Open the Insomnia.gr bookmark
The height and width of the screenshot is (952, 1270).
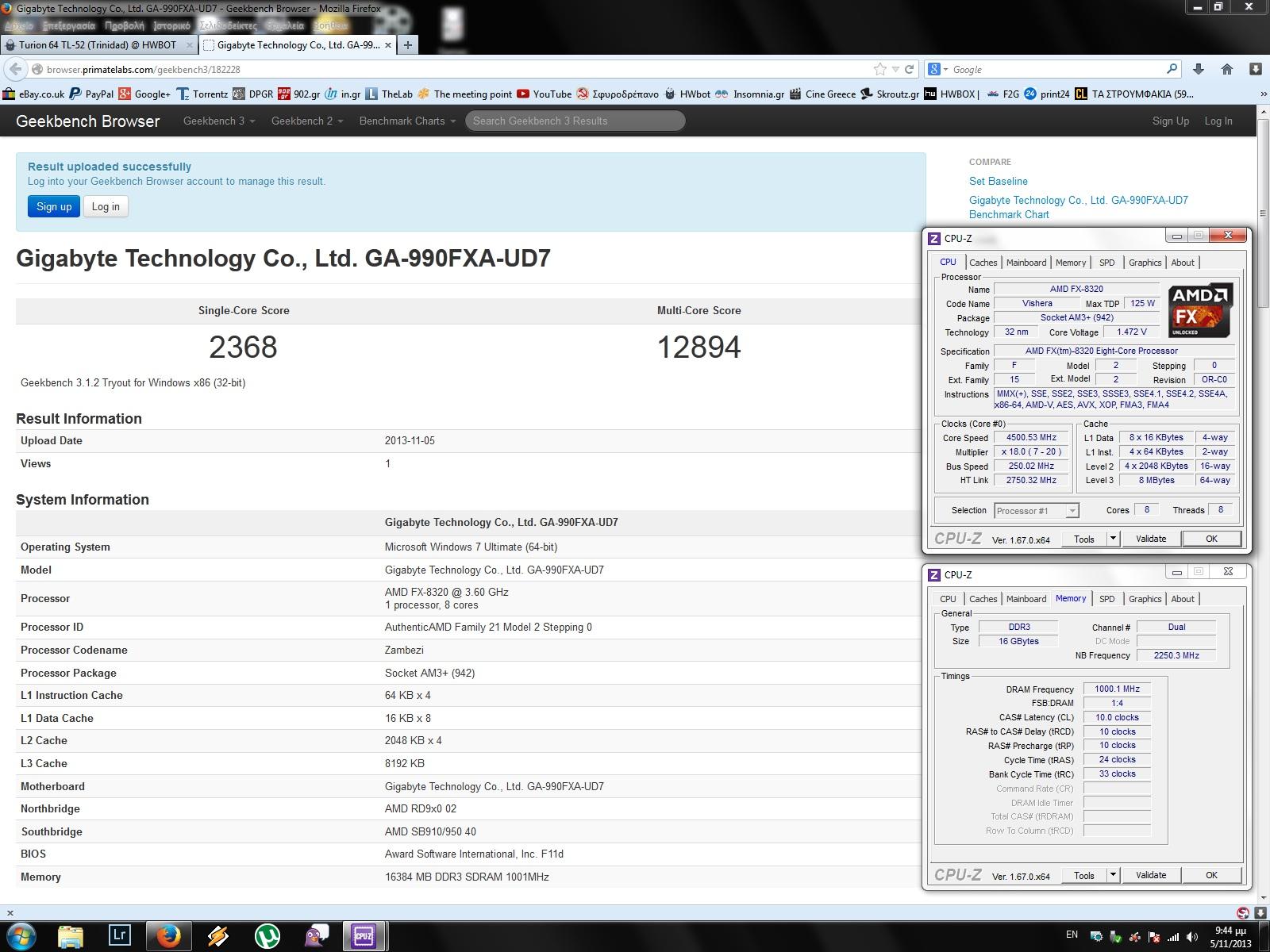pos(749,94)
